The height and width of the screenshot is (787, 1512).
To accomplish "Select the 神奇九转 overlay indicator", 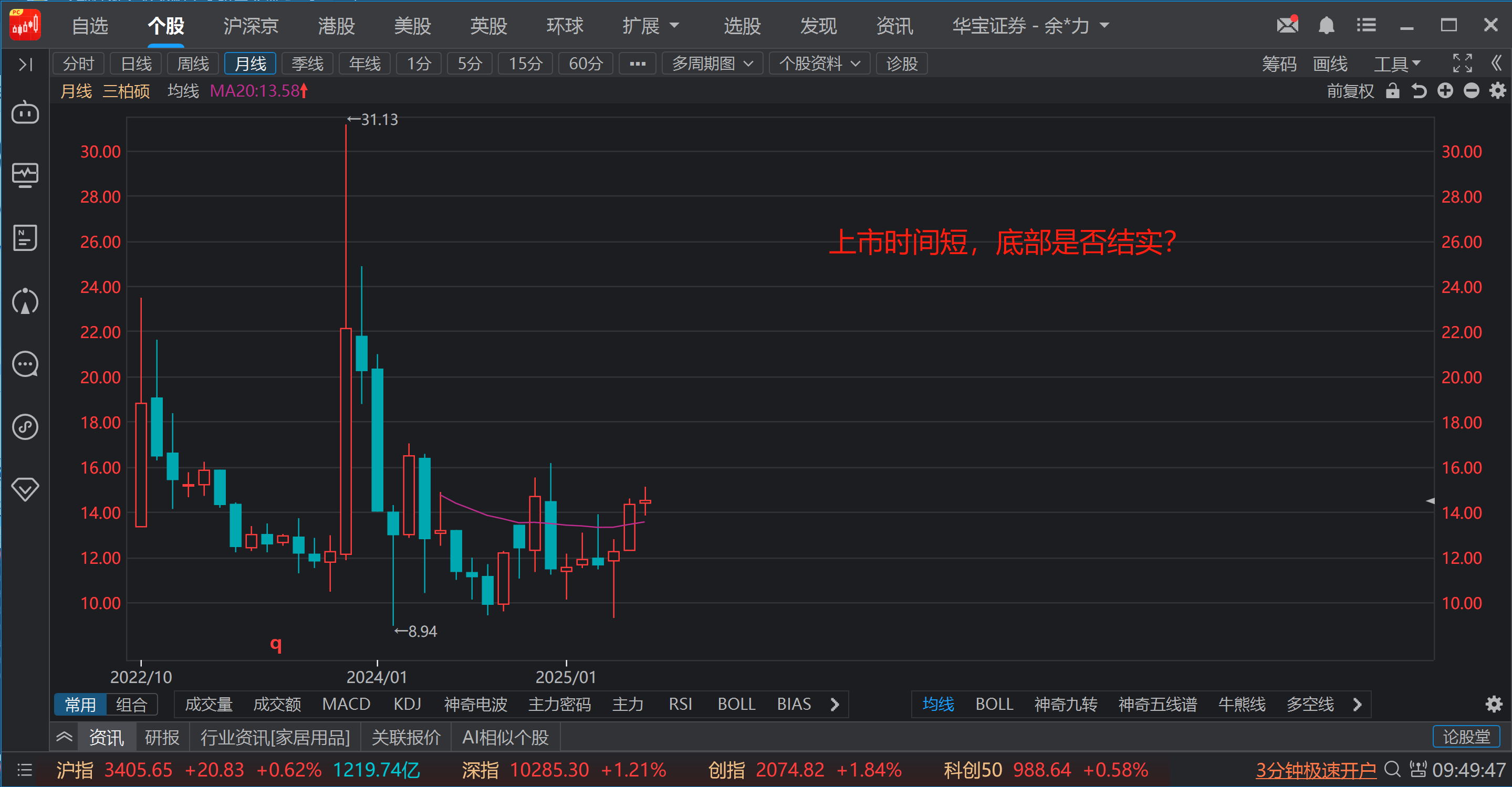I will tap(1065, 704).
